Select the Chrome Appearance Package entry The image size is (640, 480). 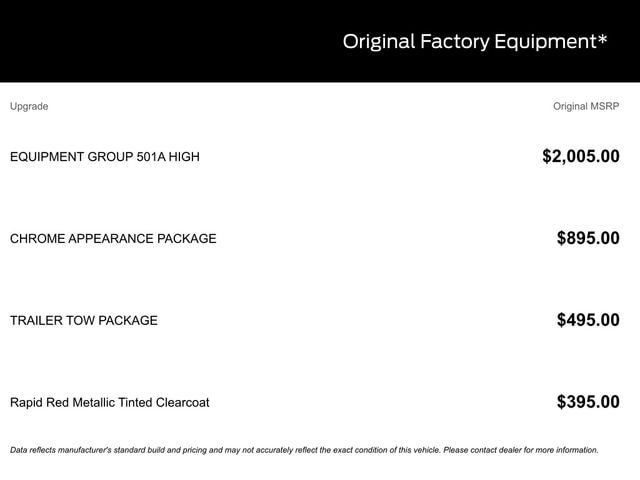(x=113, y=239)
